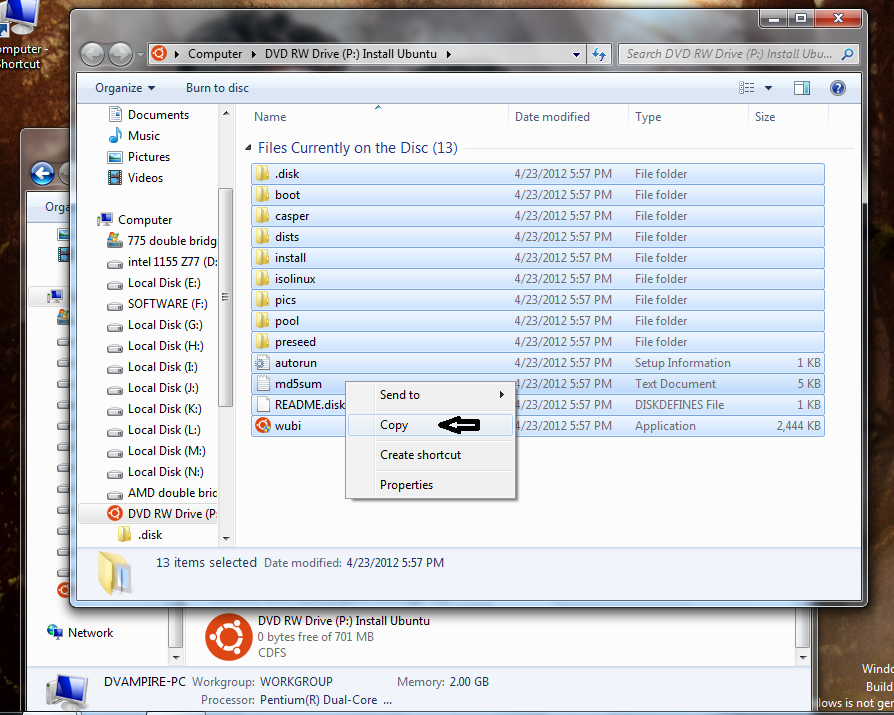Click Burn to disc button

217,88
